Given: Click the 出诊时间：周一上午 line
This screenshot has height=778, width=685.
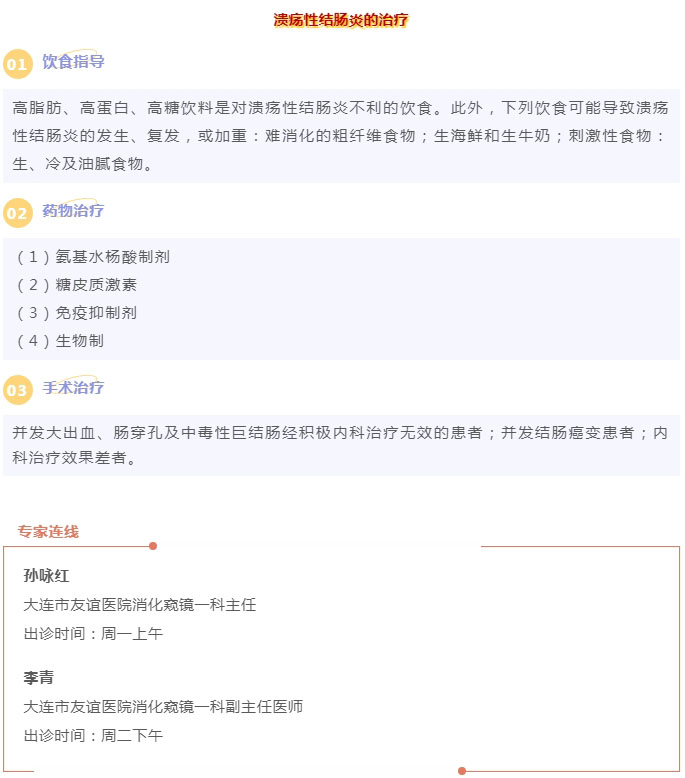Looking at the screenshot, I should tap(93, 634).
